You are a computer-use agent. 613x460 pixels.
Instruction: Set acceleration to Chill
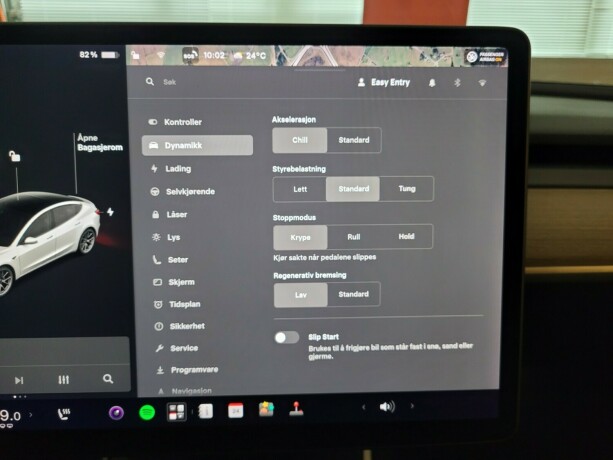tap(300, 140)
